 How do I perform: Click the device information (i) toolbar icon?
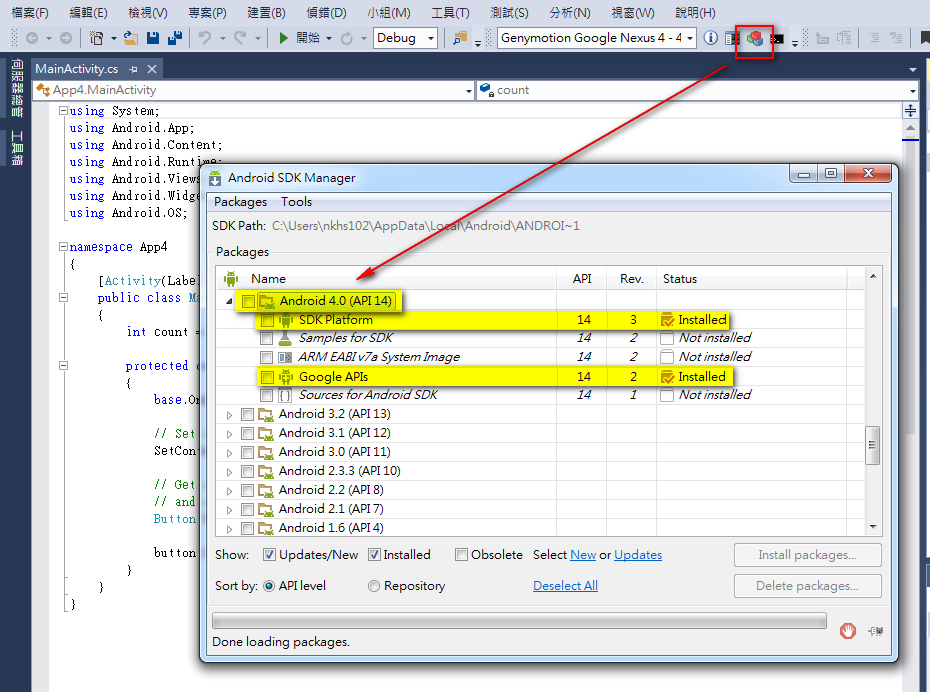(x=710, y=38)
